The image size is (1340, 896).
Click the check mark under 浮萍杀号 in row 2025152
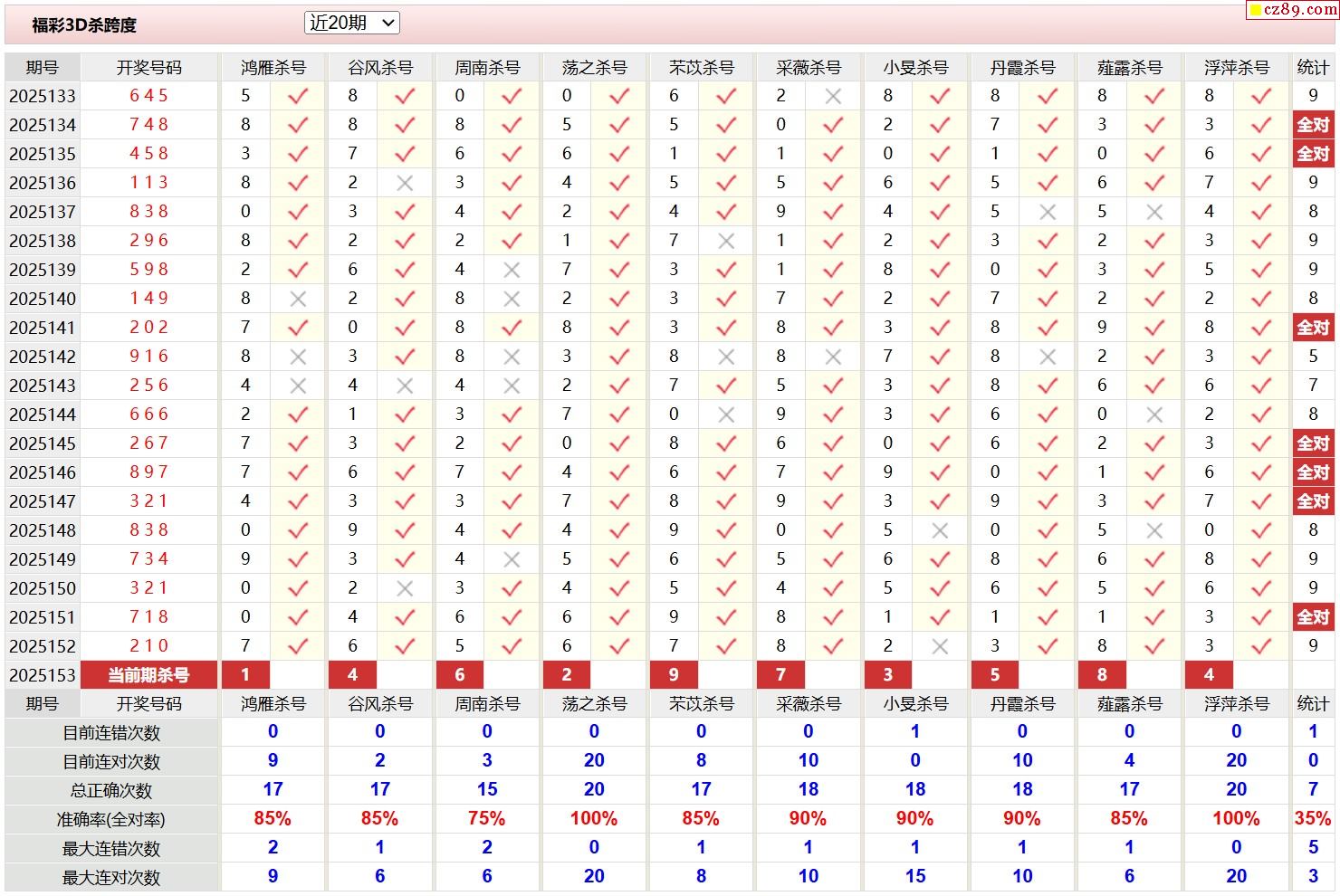pyautogui.click(x=1261, y=646)
